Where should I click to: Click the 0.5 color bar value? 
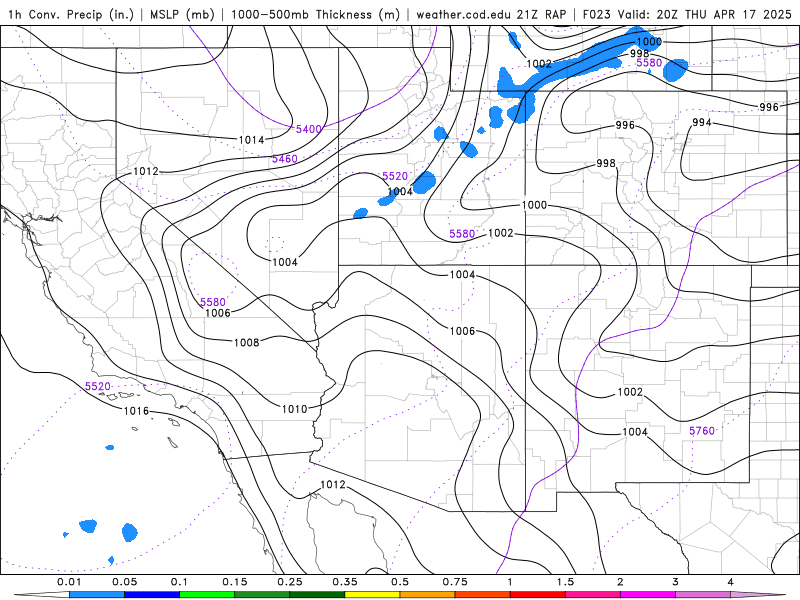coord(400,582)
